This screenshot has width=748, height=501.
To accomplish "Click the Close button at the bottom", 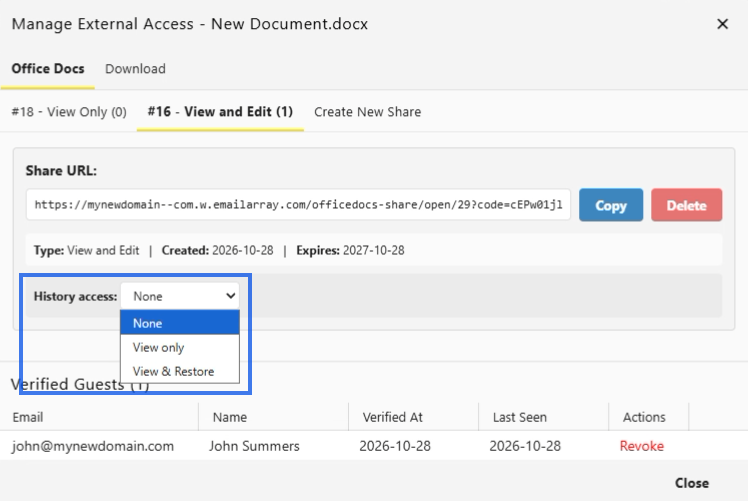I will (x=692, y=483).
